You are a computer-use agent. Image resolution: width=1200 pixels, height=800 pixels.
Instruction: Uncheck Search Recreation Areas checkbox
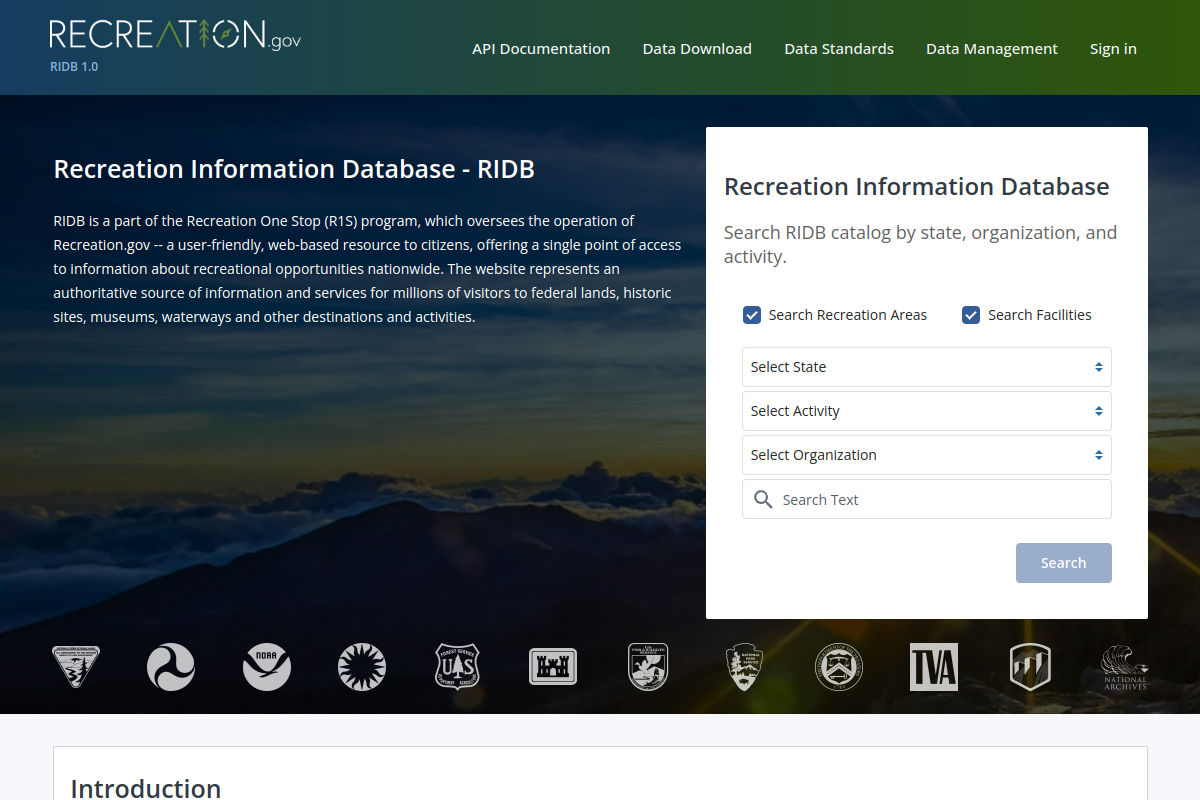pos(752,315)
